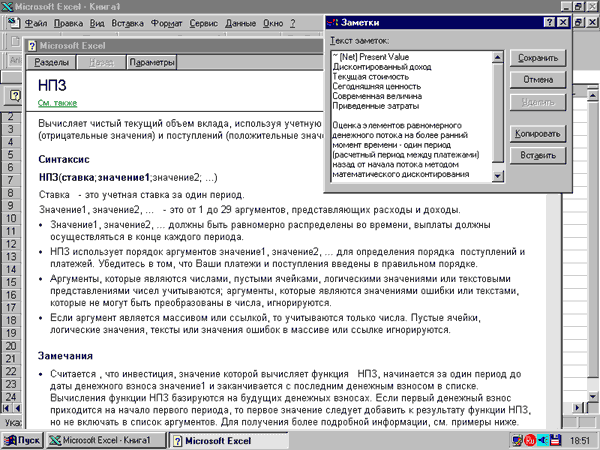Open the Окно menu
Image resolution: width=600 pixels, height=450 pixels.
pos(273,23)
